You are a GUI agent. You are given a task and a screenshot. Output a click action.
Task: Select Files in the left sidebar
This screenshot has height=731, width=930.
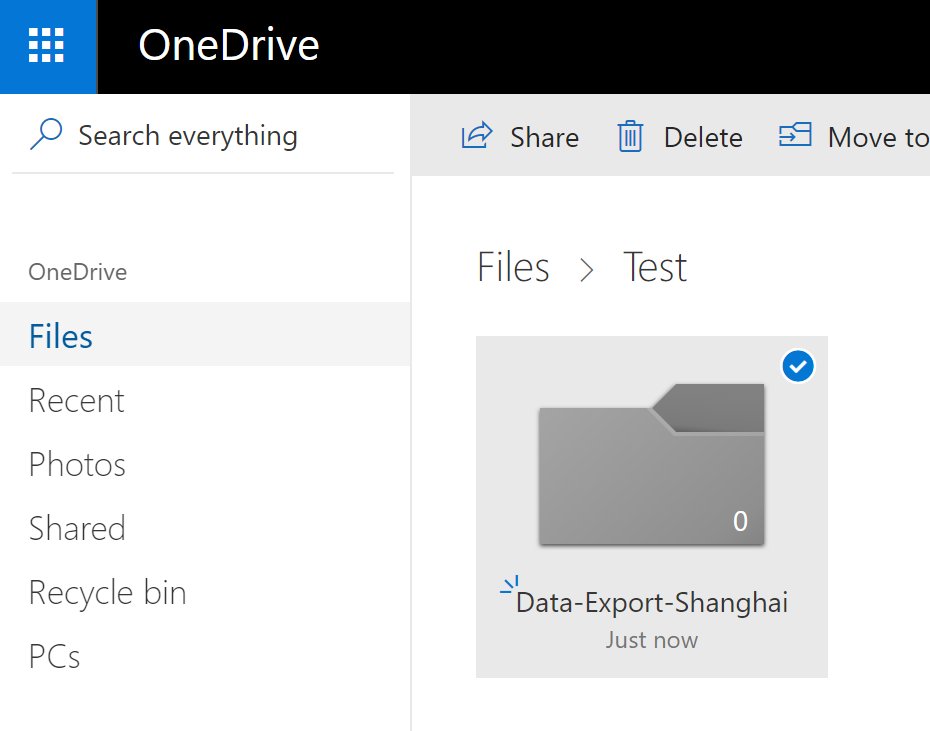[61, 337]
